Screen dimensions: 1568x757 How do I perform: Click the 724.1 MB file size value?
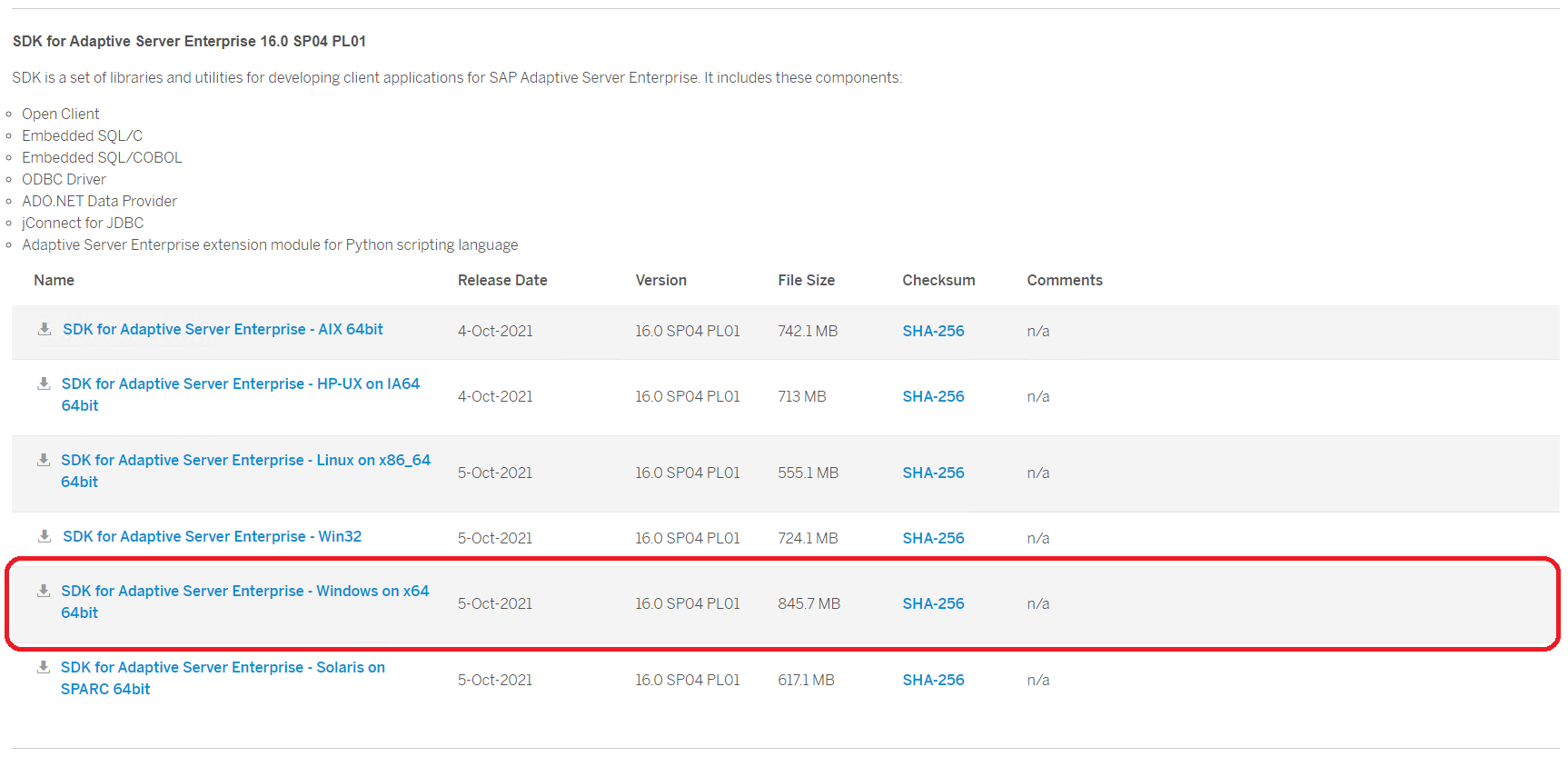pos(808,538)
